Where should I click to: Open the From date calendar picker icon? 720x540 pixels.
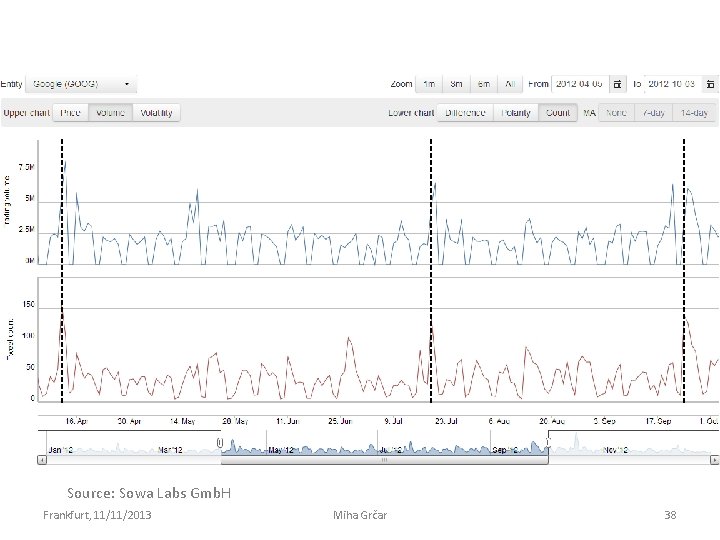[x=618, y=84]
